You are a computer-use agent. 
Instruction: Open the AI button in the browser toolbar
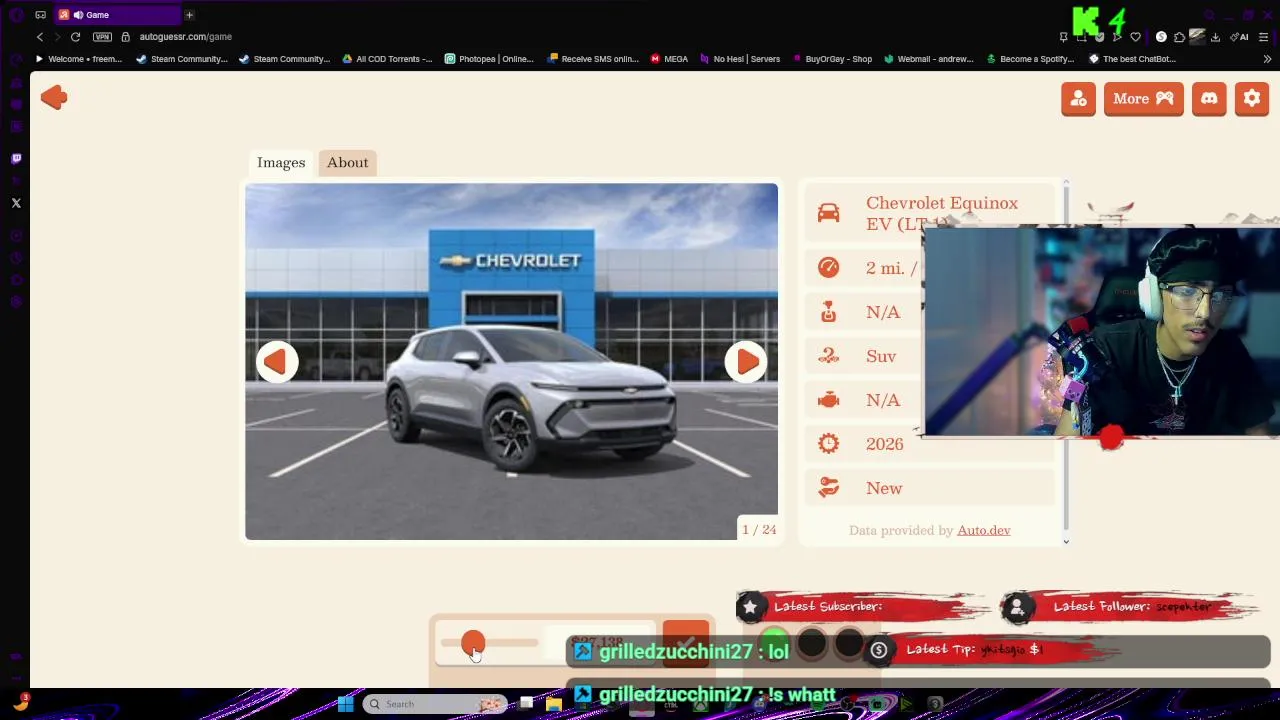[x=1239, y=37]
